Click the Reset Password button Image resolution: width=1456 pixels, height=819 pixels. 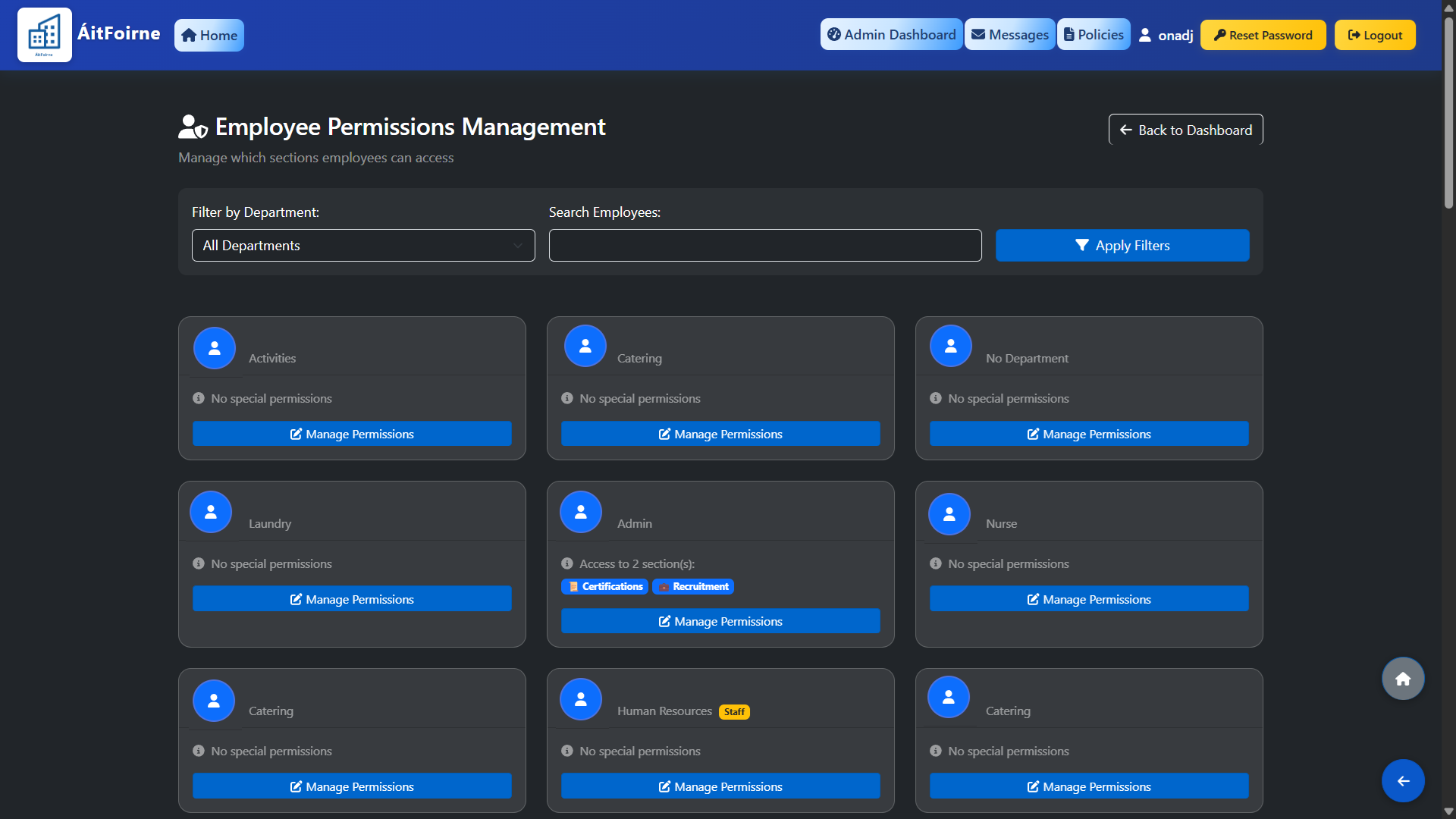point(1263,35)
